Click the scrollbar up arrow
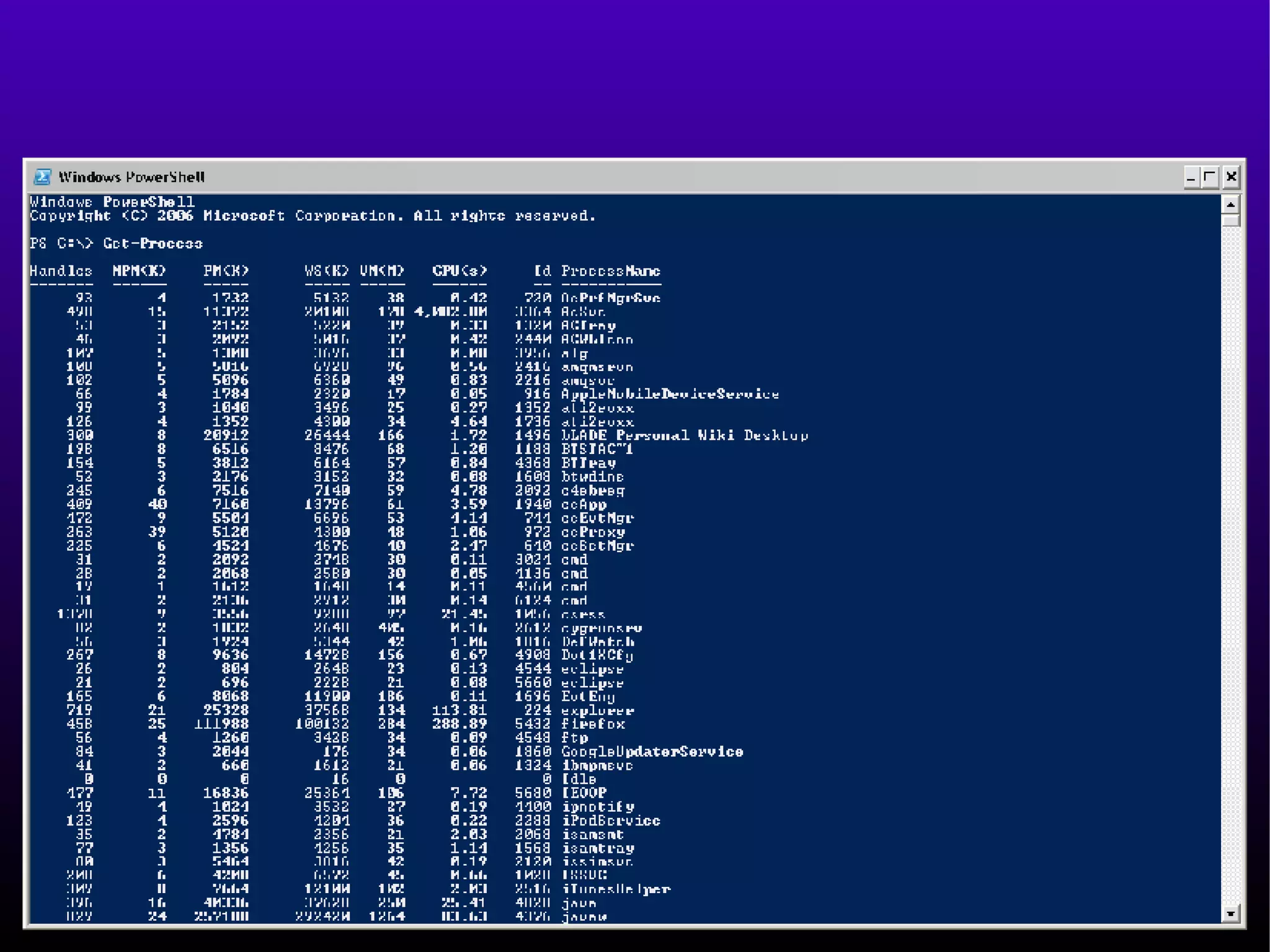Viewport: 1270px width, 952px height. [x=1230, y=204]
